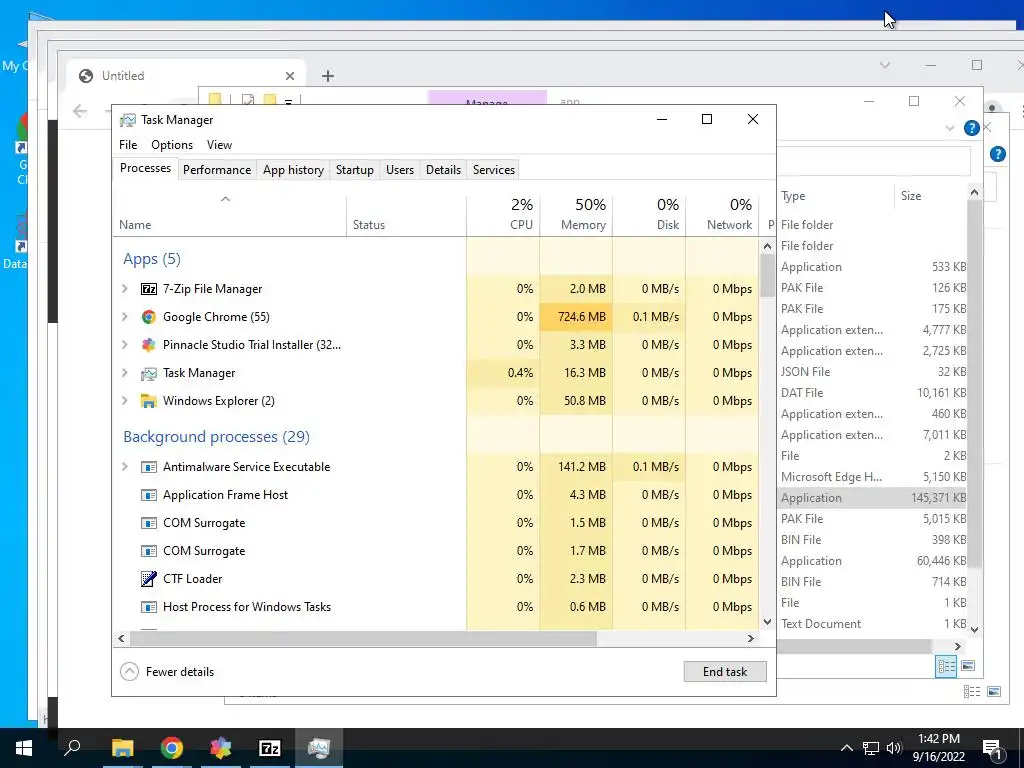This screenshot has width=1024, height=768.
Task: Click the Antimalware Service Executable icon
Action: [x=149, y=467]
